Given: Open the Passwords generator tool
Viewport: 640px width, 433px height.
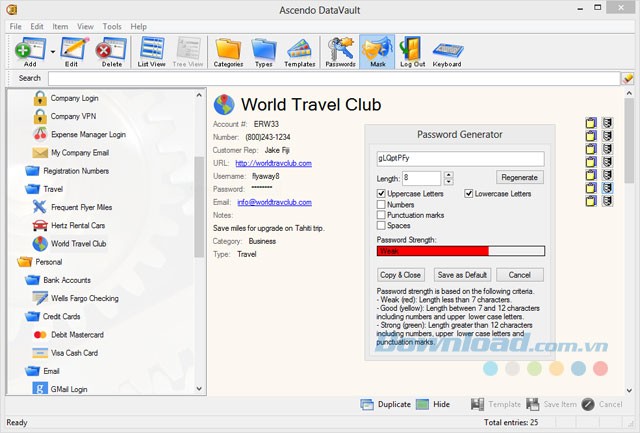Looking at the screenshot, I should pyautogui.click(x=342, y=47).
